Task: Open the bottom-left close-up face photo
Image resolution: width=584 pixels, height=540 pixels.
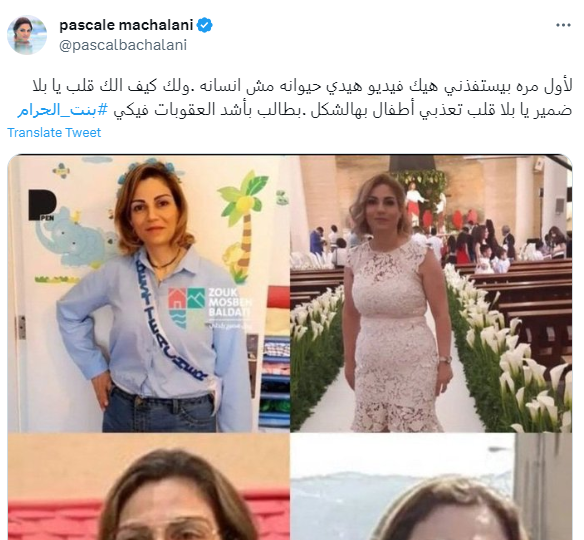Action: click(x=149, y=486)
